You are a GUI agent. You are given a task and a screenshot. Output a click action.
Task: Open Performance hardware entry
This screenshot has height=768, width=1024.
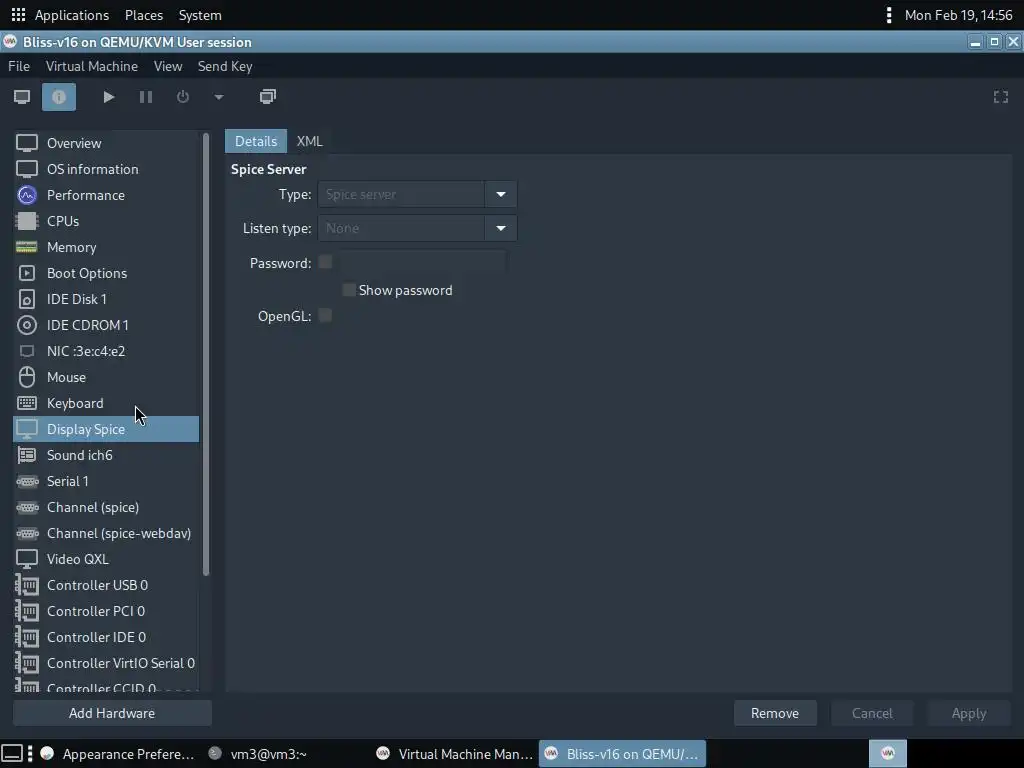point(106,195)
